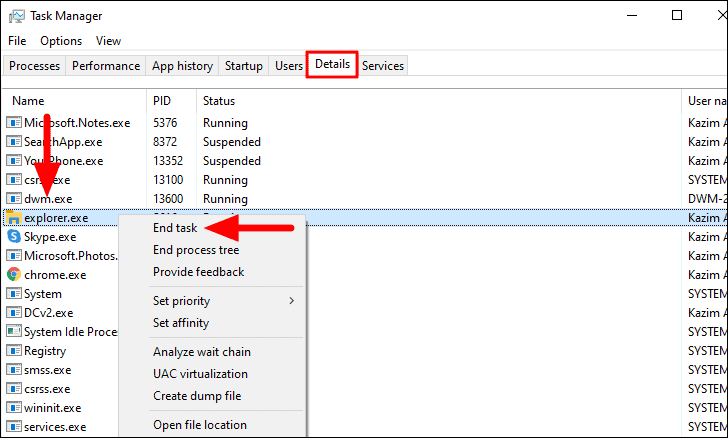728x438 pixels.
Task: Click the smss.exe process icon
Action: point(14,370)
